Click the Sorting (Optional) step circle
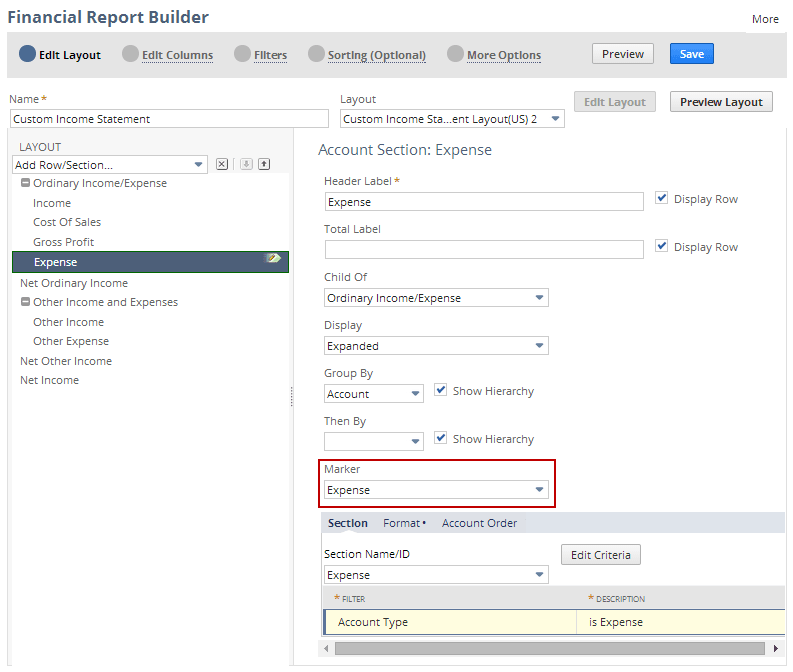Image resolution: width=793 pixels, height=672 pixels. point(316,54)
